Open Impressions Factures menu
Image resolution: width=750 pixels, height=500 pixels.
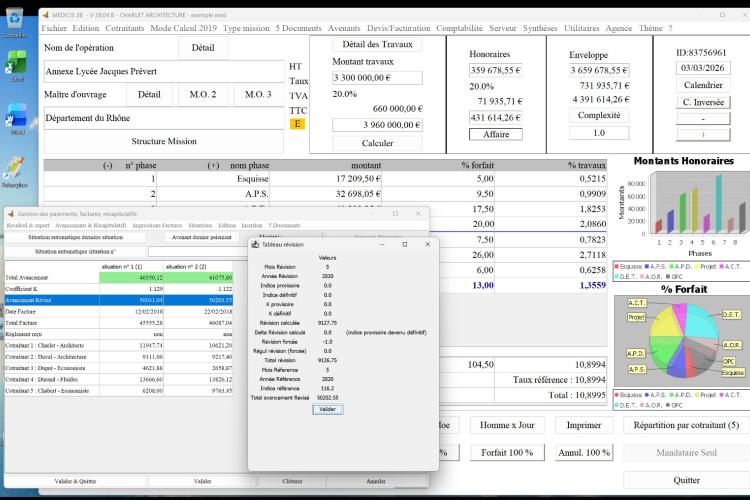157,225
